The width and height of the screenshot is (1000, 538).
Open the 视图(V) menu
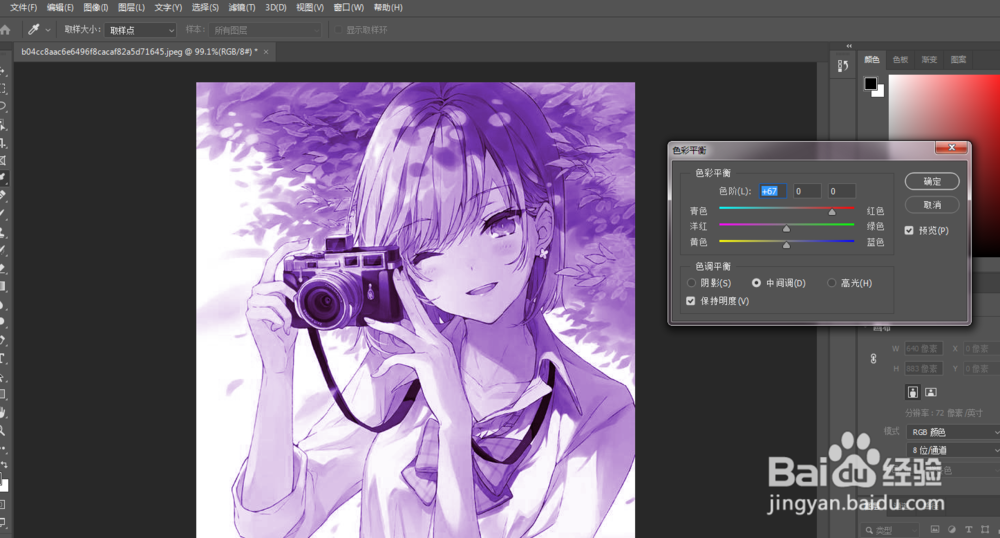point(310,8)
